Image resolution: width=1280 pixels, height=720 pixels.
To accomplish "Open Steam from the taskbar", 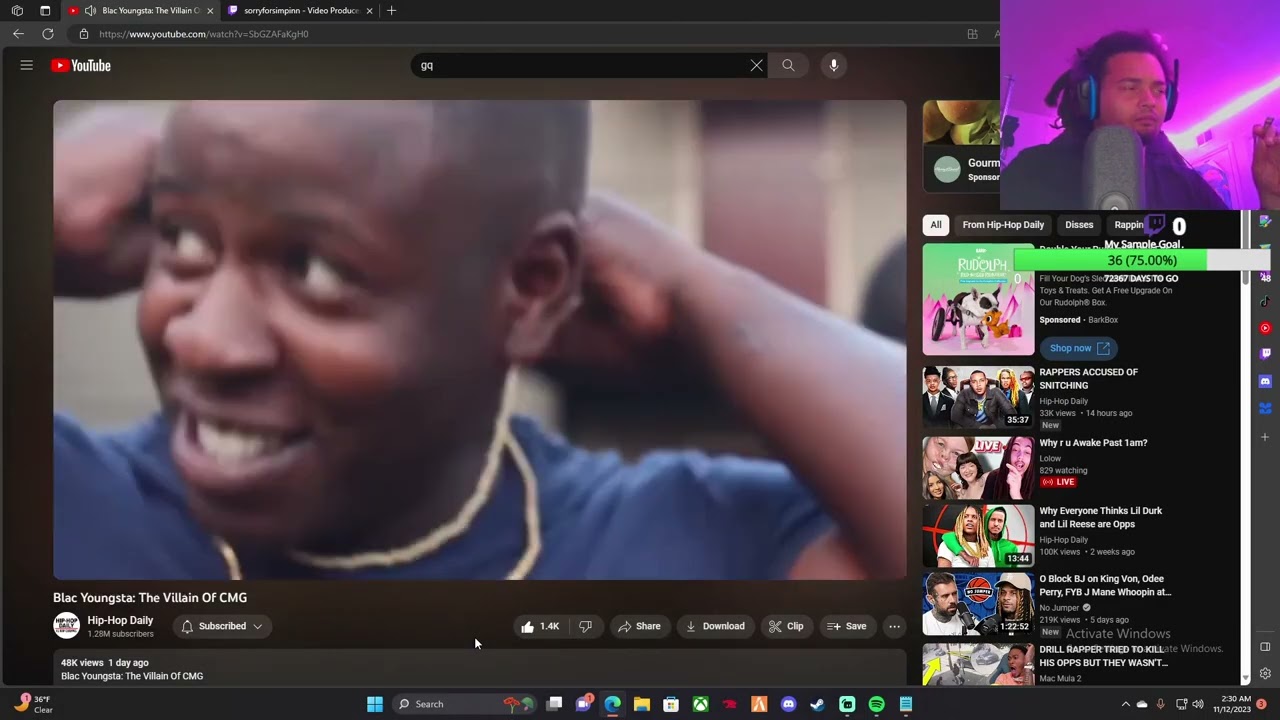I will tap(817, 704).
